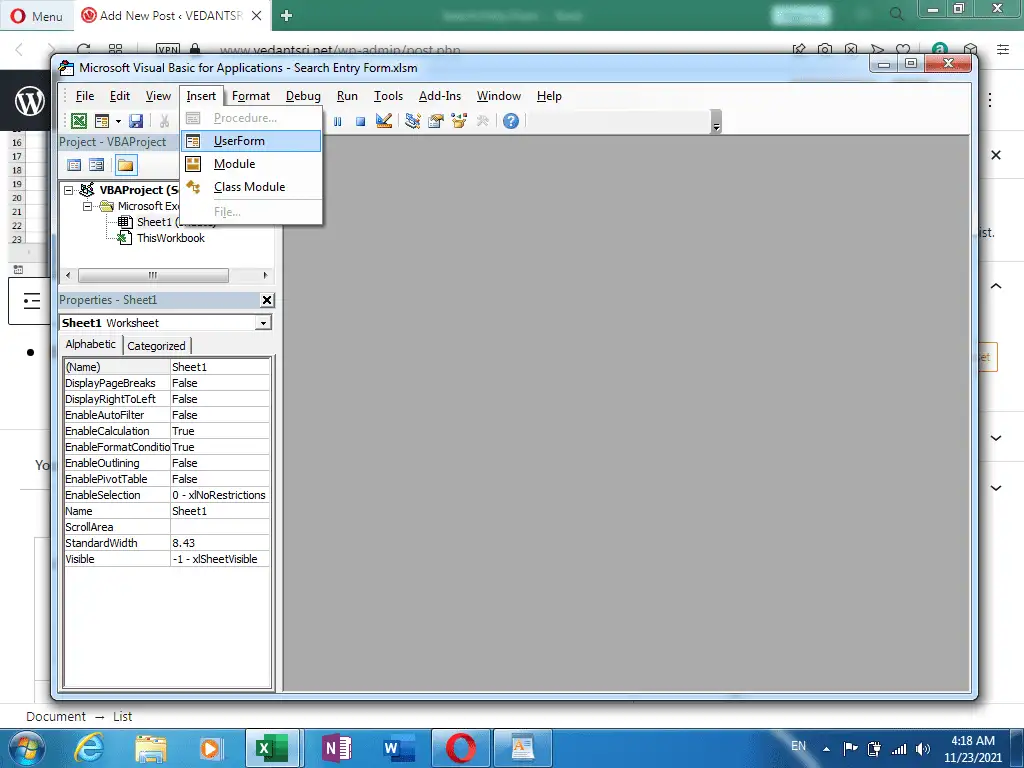Open the Project Explorer toolbar icon
The height and width of the screenshot is (768, 1024).
pos(412,121)
